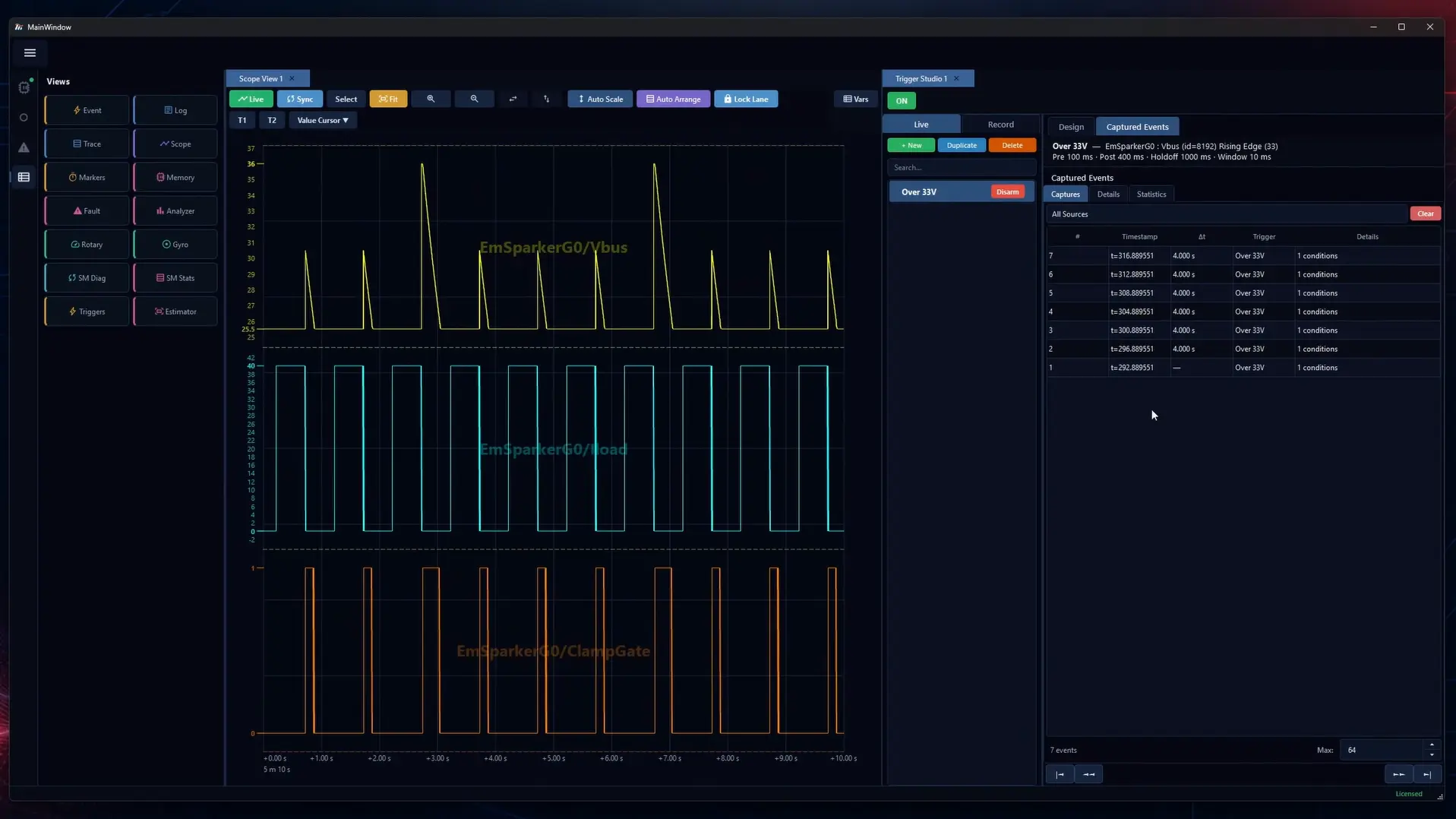Switch to the Captured Events tab
Image resolution: width=1456 pixels, height=819 pixels.
[x=1137, y=127]
